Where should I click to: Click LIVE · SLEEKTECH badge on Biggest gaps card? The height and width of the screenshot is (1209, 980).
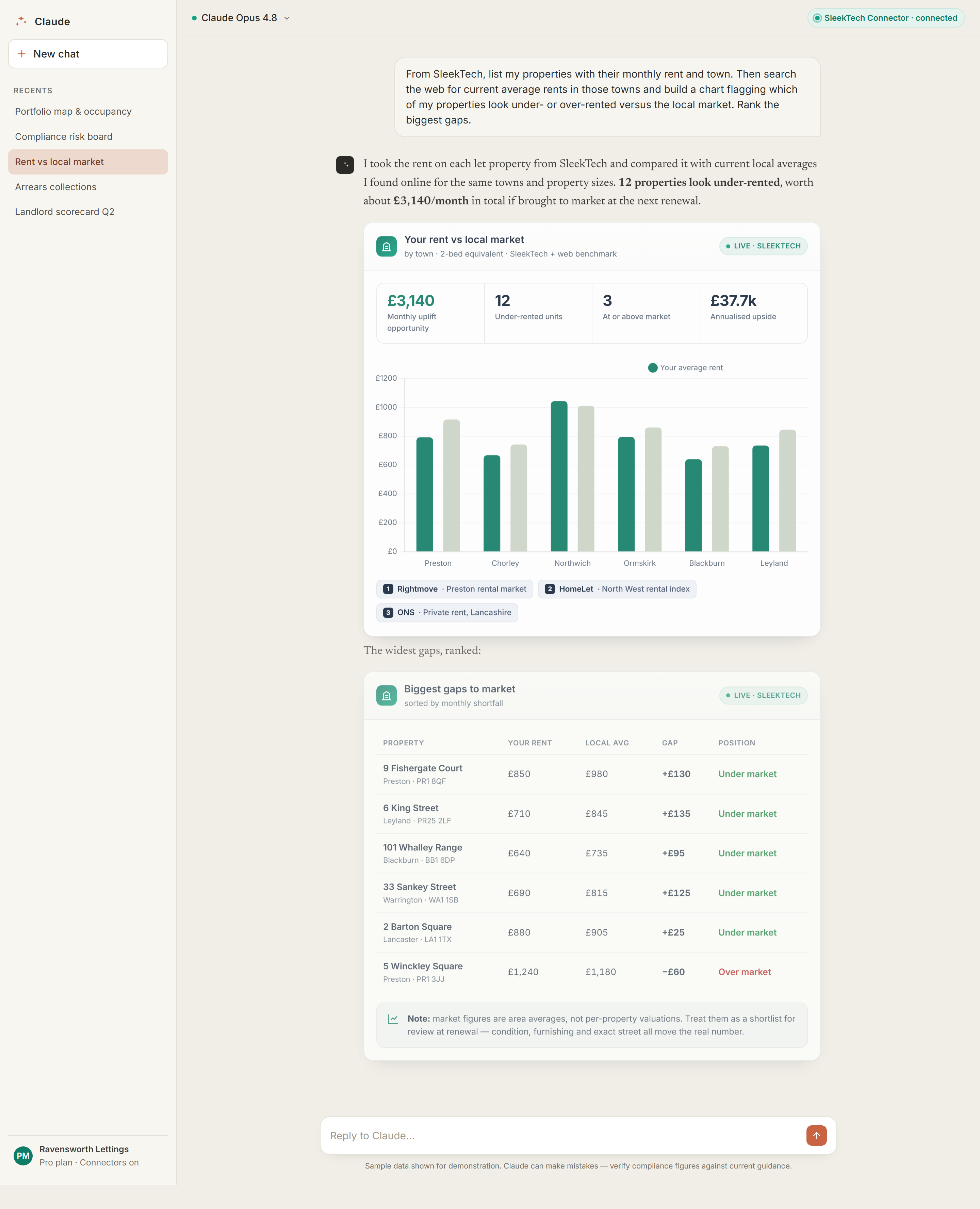click(763, 695)
